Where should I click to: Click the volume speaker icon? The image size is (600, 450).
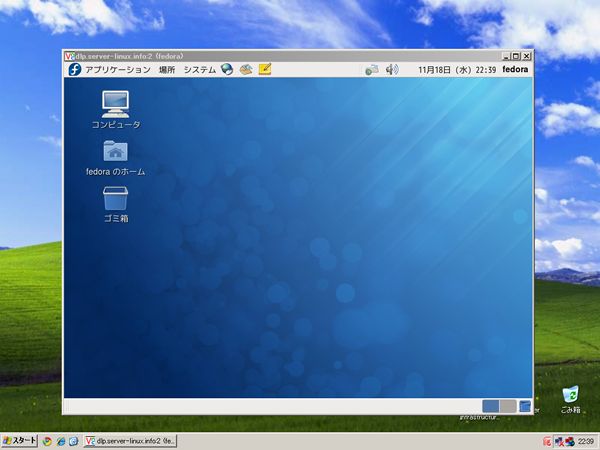392,70
